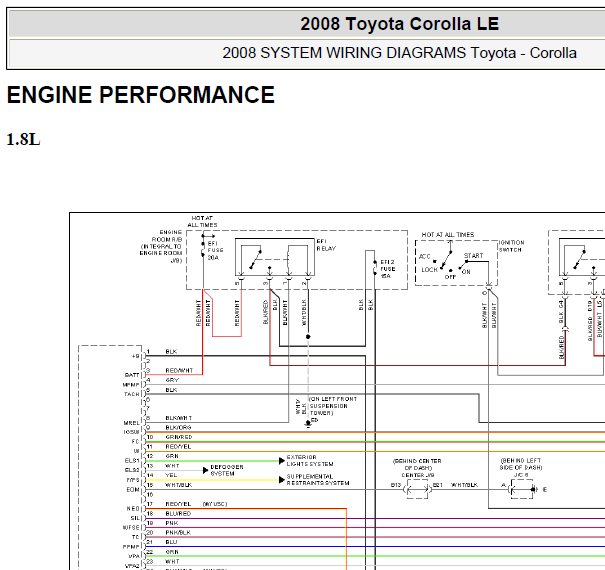Viewport: 605px width, 570px height.
Task: Click the '2008 Toyota Corolla LE' title
Action: [x=399, y=24]
